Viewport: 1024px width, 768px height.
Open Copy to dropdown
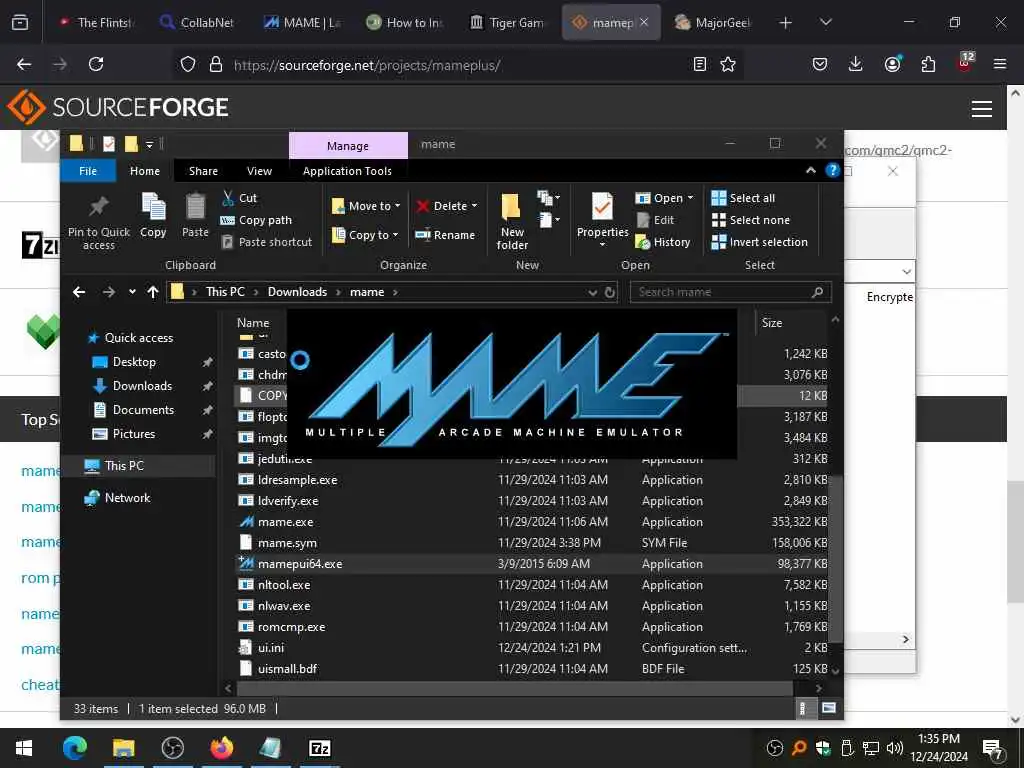(365, 234)
